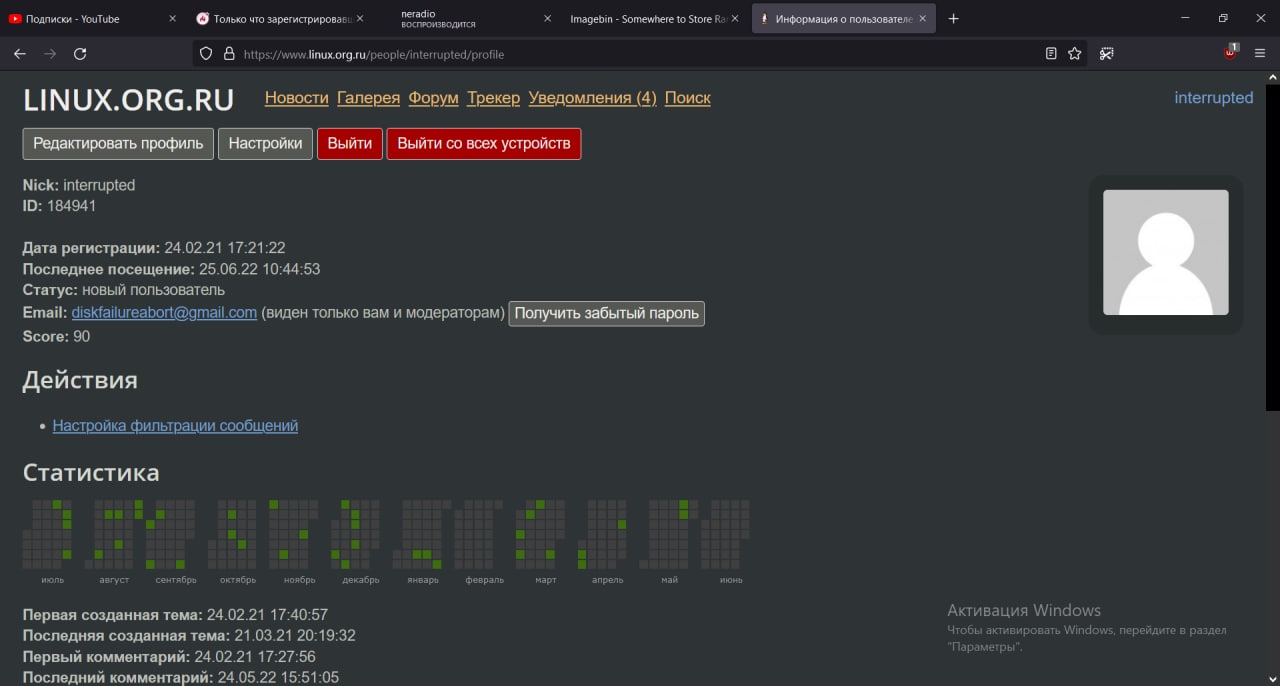Open Настройка фильтрации сообщений link

pos(175,425)
